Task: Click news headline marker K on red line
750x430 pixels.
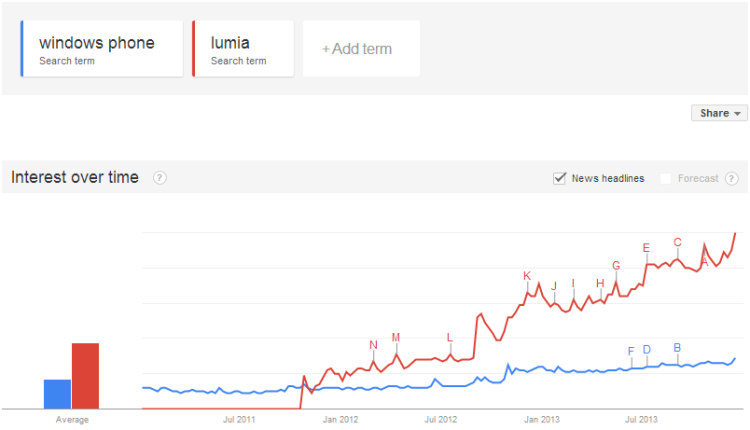Action: pyautogui.click(x=527, y=276)
